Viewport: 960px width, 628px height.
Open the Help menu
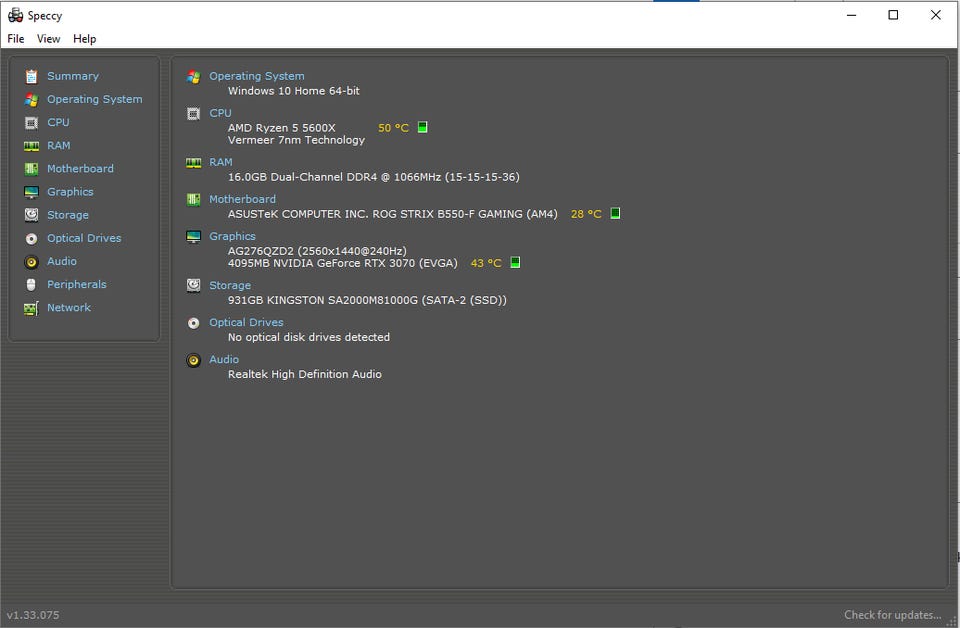tap(85, 39)
